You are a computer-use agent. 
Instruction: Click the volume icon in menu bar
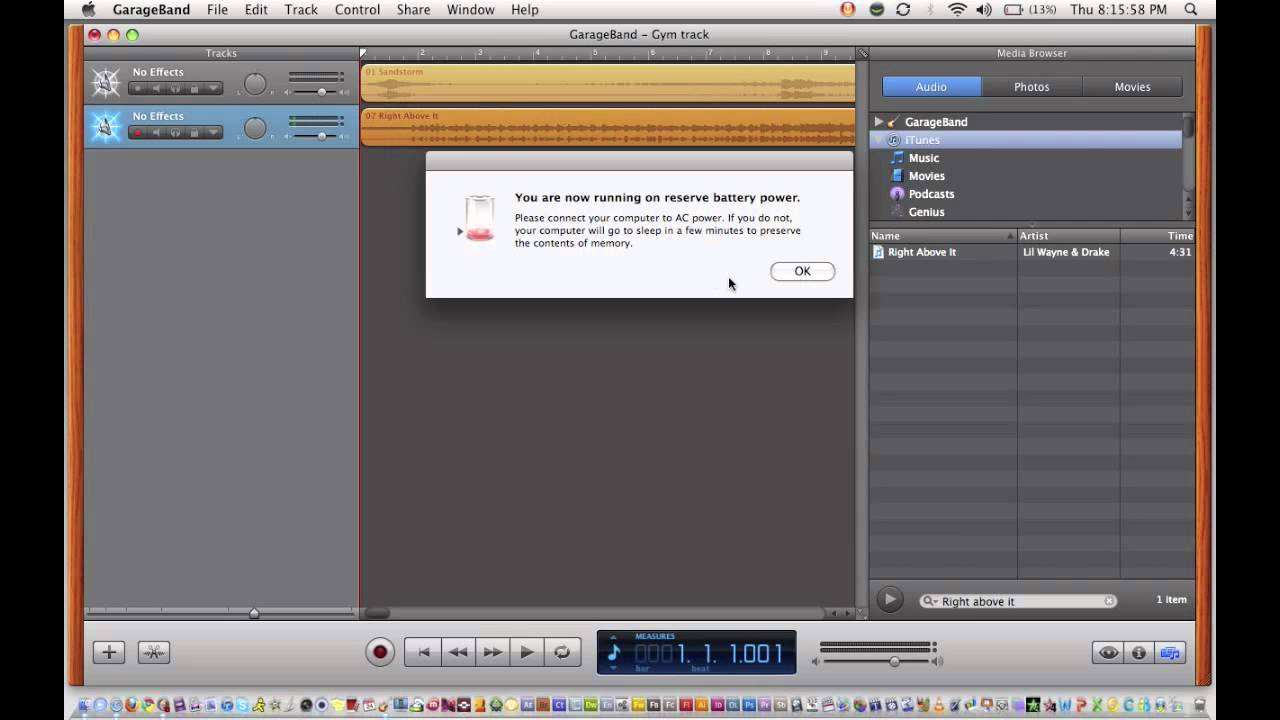click(984, 9)
